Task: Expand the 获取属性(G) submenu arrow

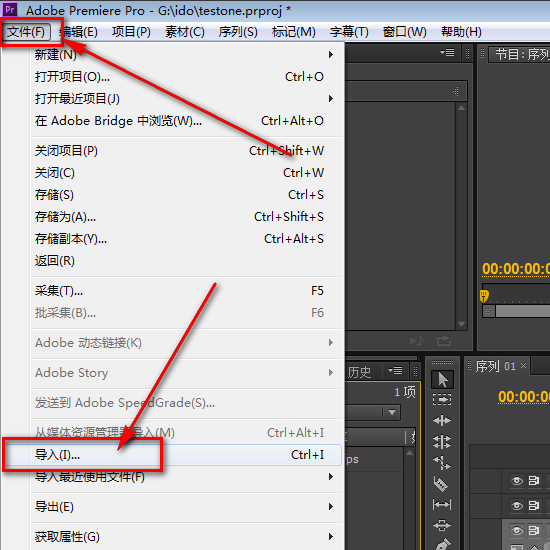Action: [x=330, y=536]
